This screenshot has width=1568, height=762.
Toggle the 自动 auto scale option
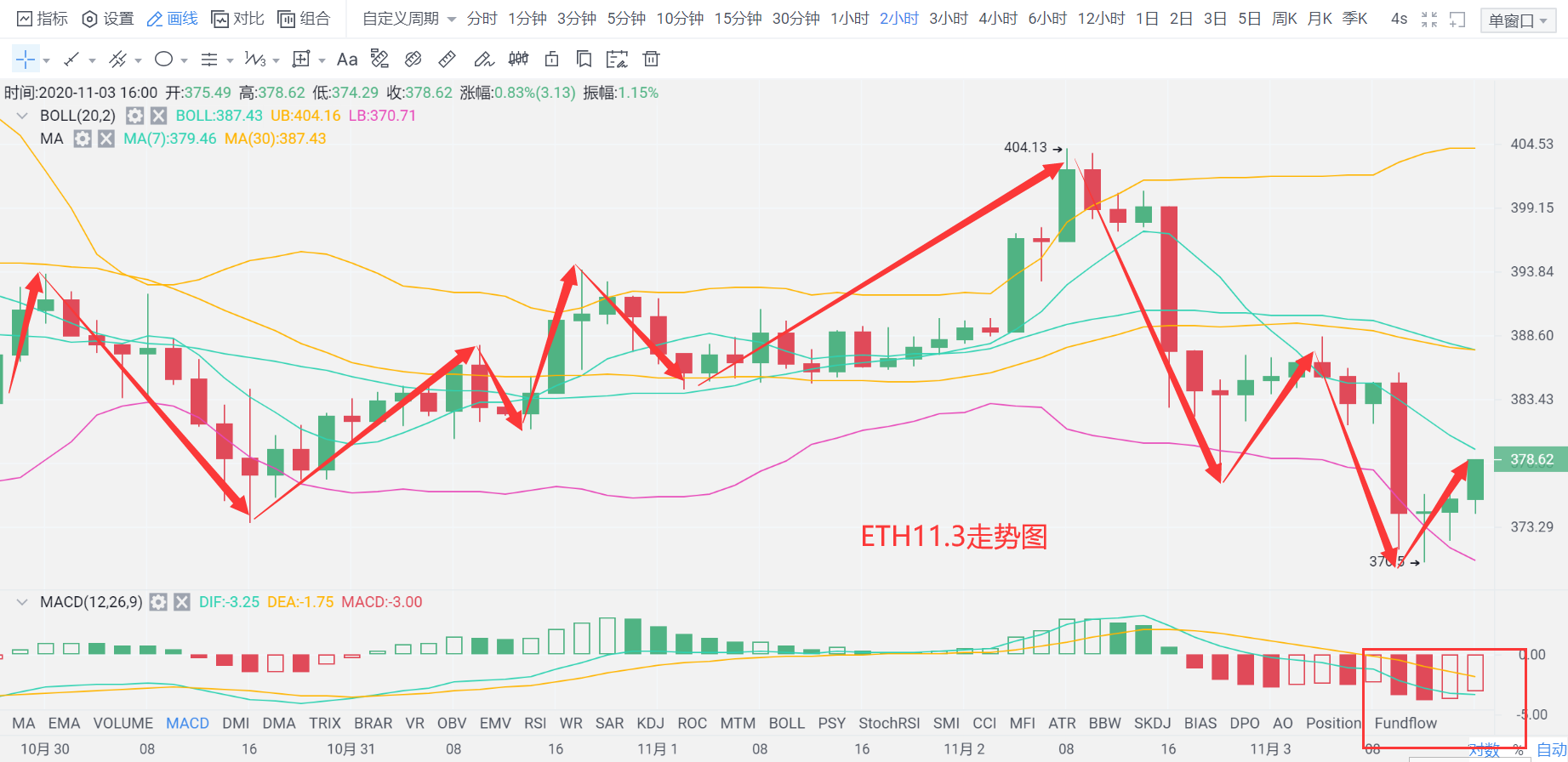(1552, 750)
